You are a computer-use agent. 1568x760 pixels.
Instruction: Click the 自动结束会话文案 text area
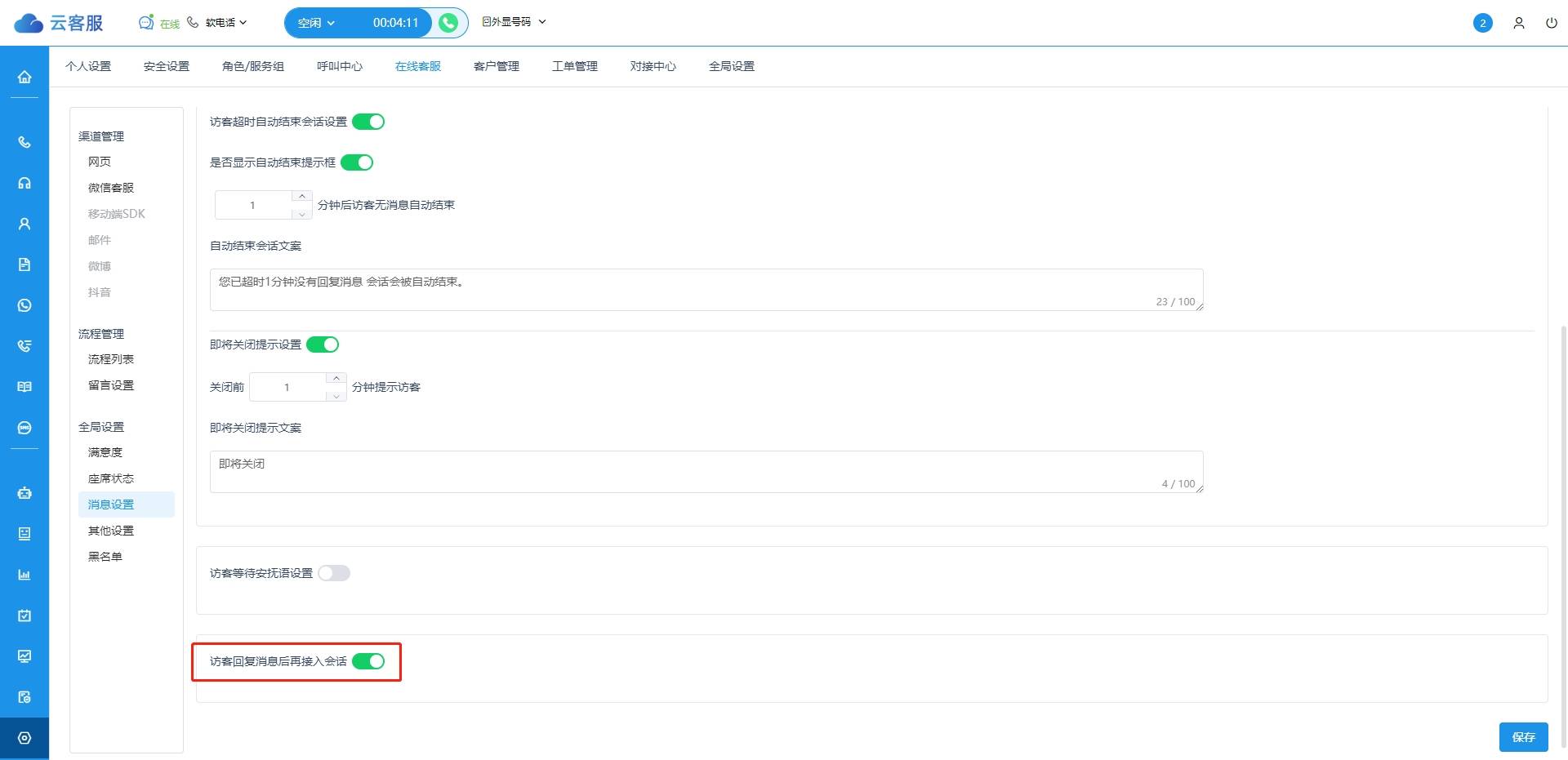click(x=706, y=290)
